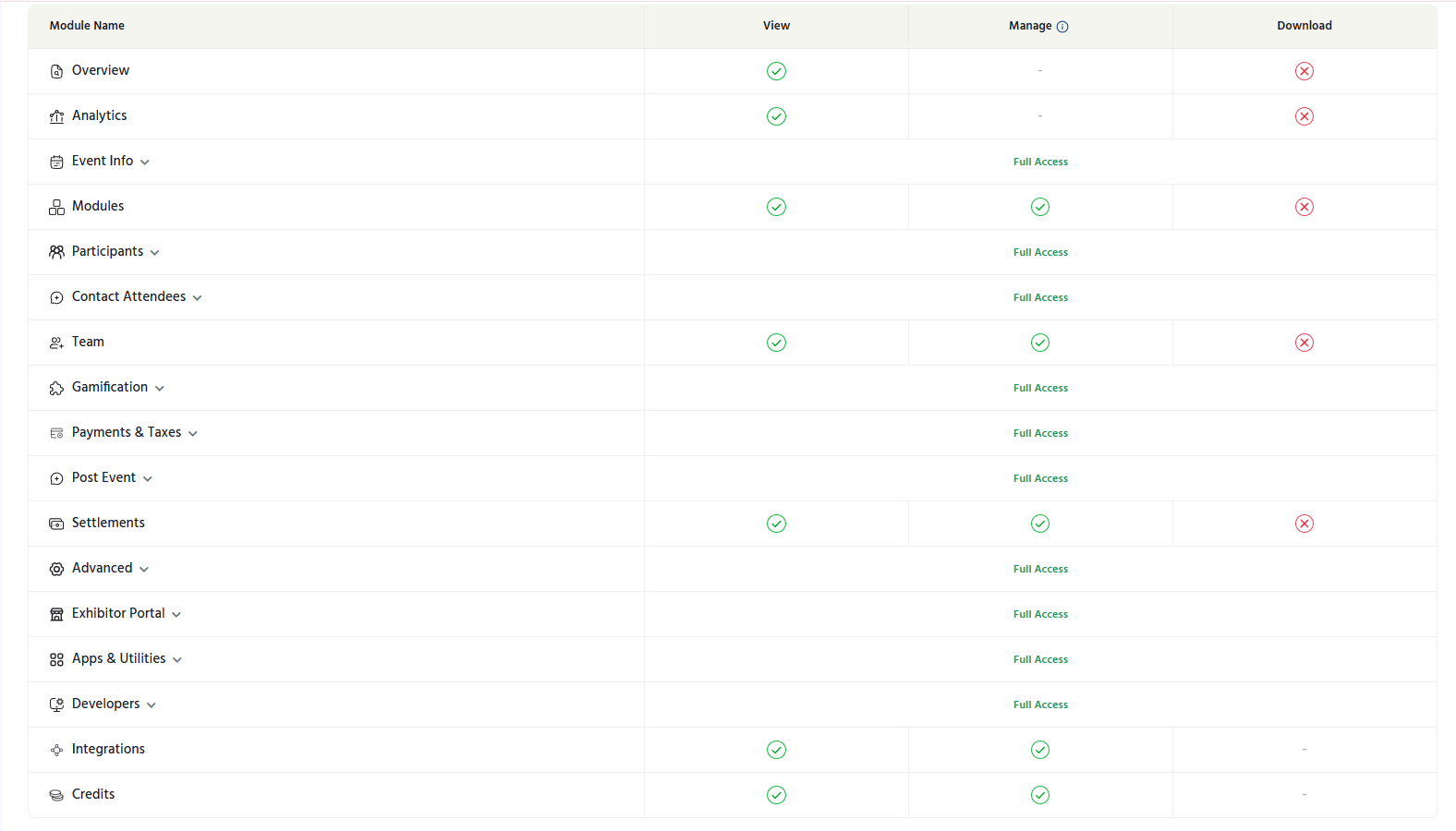This screenshot has width=1456, height=831.
Task: Toggle View permission for Credits
Action: (776, 795)
